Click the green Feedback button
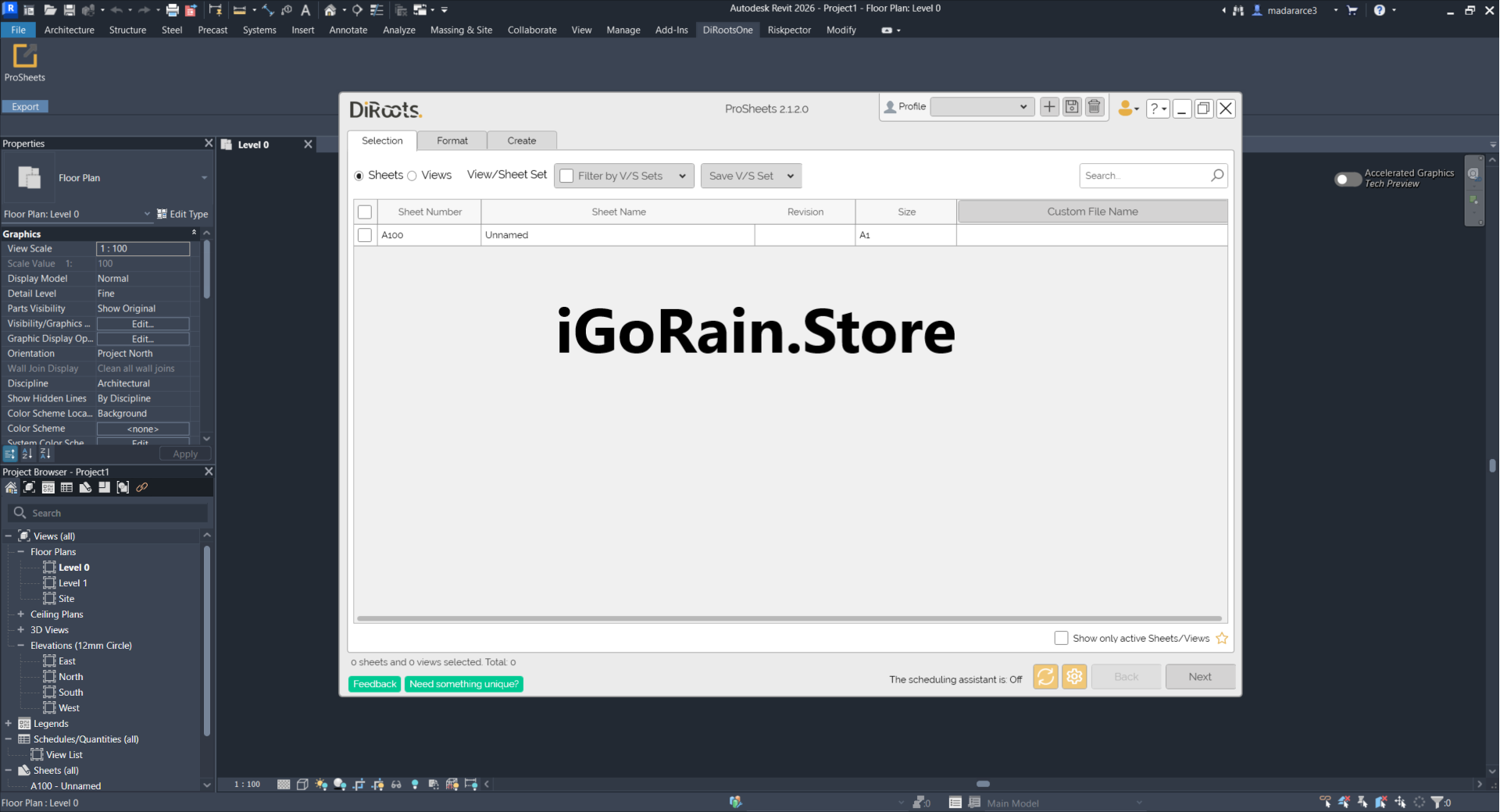Image resolution: width=1500 pixels, height=812 pixels. 374,684
